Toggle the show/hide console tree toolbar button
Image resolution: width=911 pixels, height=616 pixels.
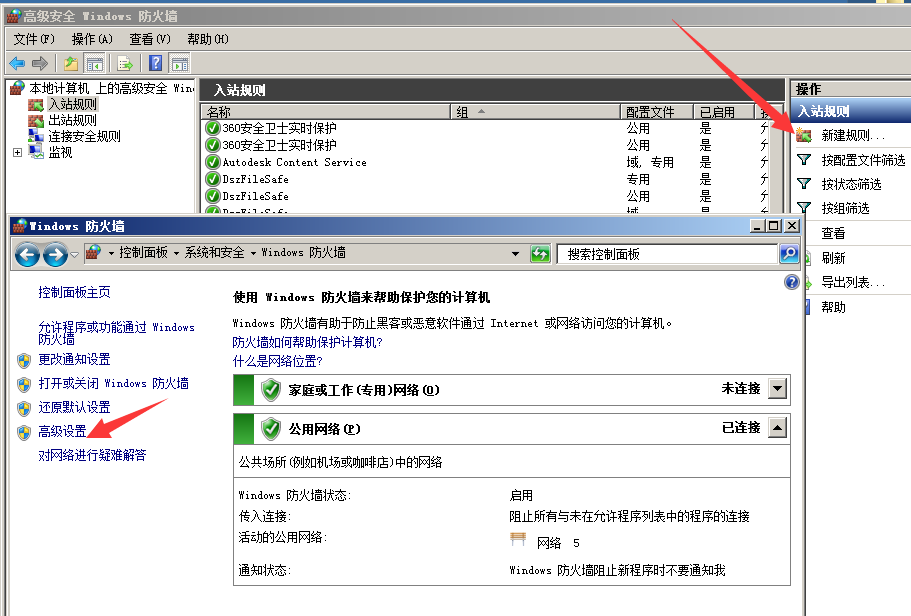click(x=95, y=63)
